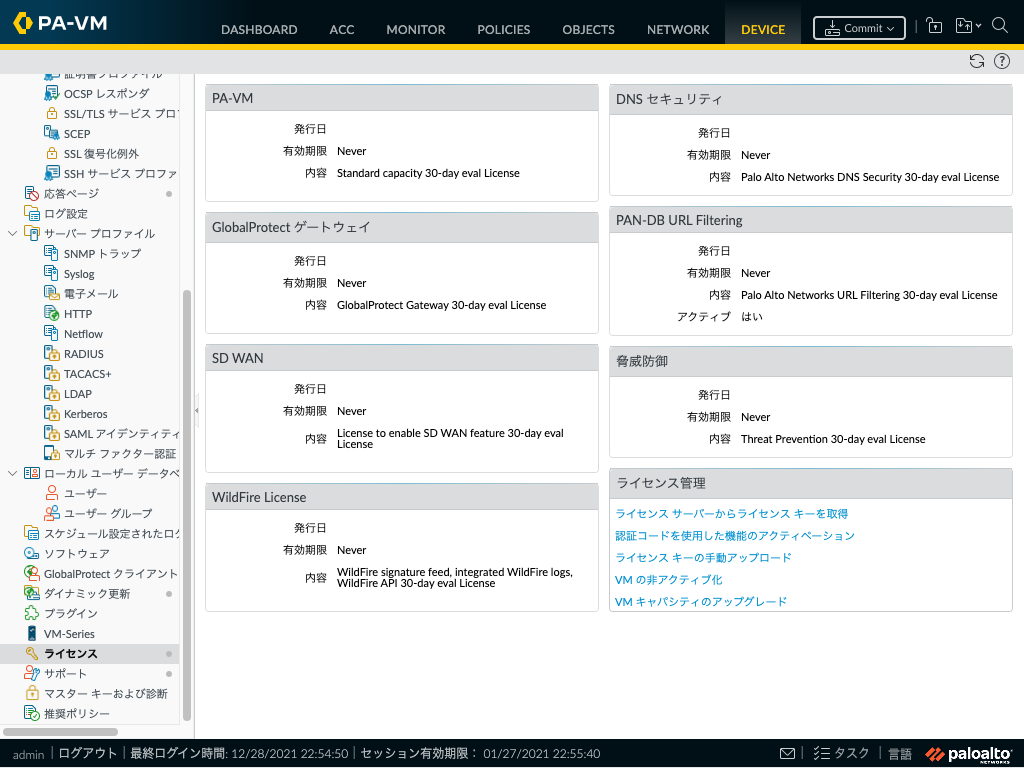Click the 電子メール icon
The width and height of the screenshot is (1024, 768).
[52, 293]
